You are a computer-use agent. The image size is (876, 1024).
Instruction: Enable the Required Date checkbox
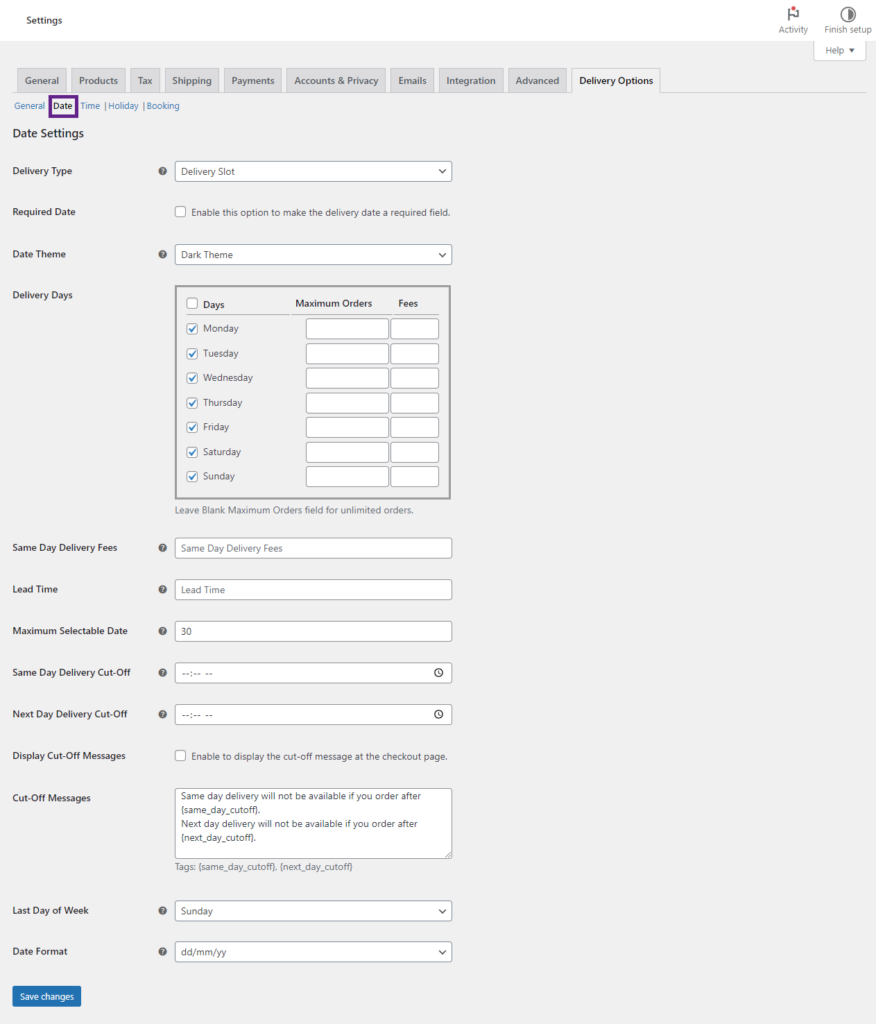tap(180, 212)
